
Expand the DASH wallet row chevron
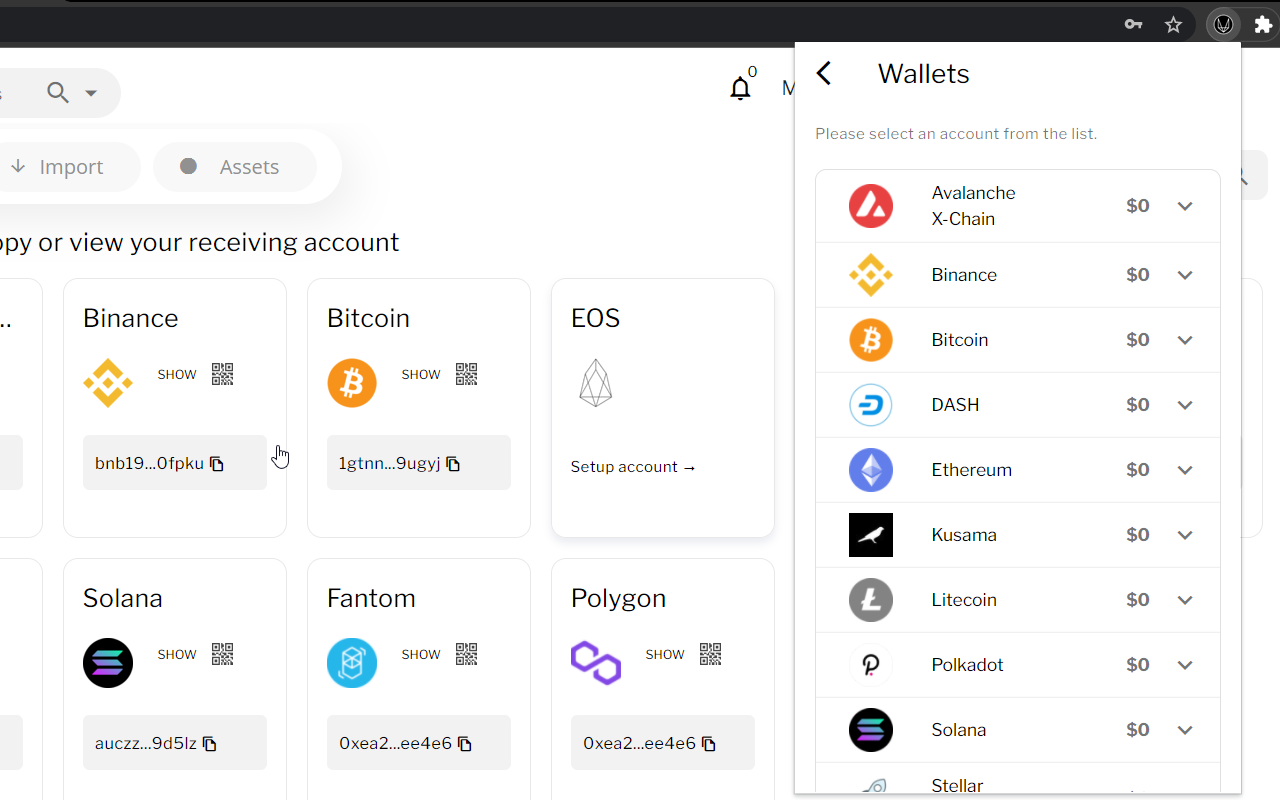[x=1185, y=405]
